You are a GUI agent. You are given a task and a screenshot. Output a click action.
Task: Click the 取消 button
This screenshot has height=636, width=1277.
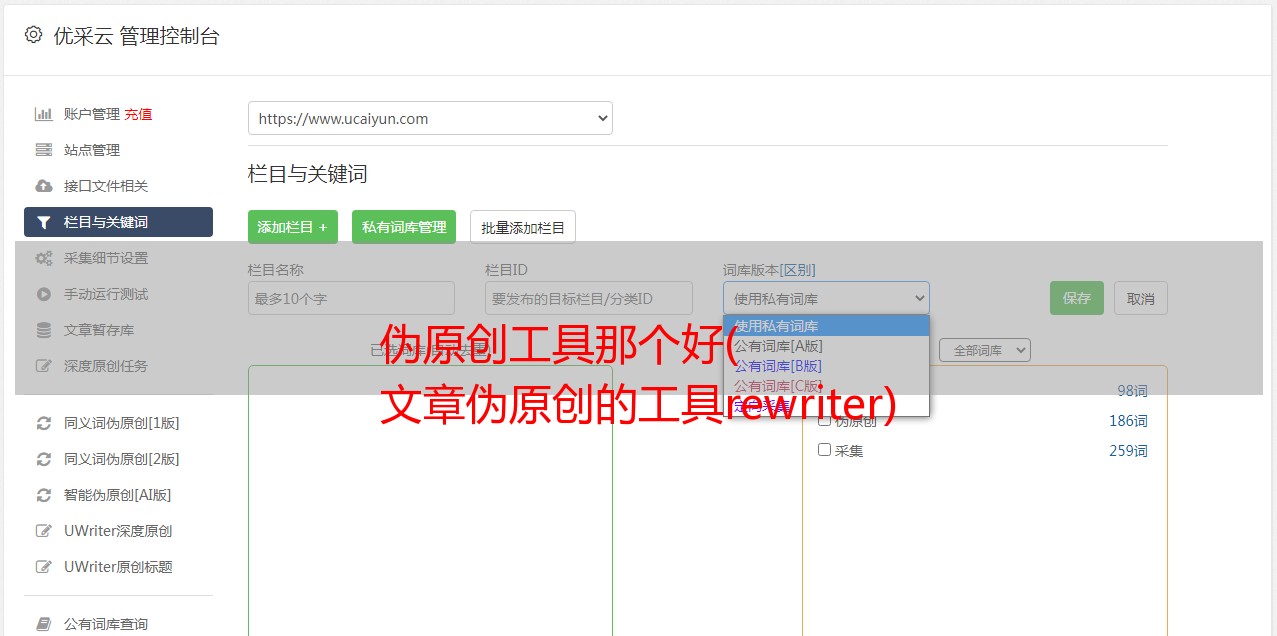1141,298
